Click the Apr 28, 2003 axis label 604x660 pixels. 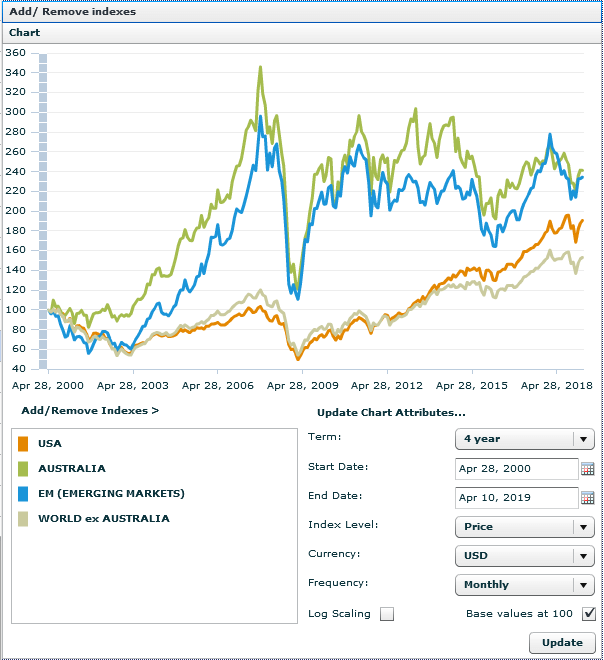point(133,386)
